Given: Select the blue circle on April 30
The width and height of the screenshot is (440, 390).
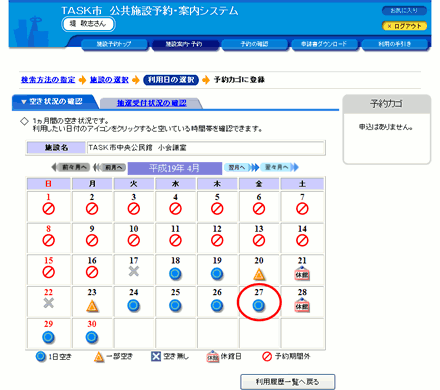Looking at the screenshot, I should (92, 337).
